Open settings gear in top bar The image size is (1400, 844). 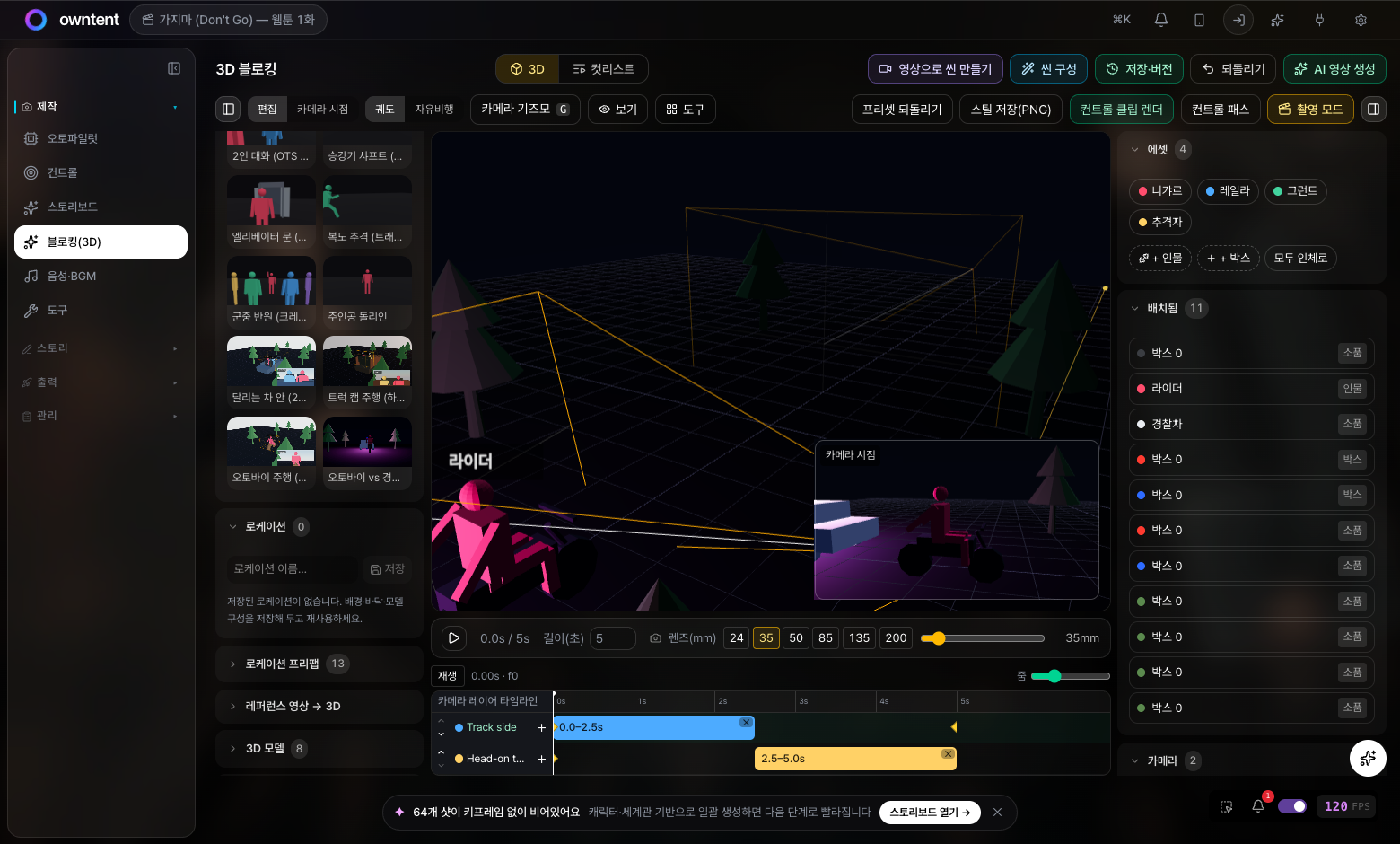[1361, 20]
